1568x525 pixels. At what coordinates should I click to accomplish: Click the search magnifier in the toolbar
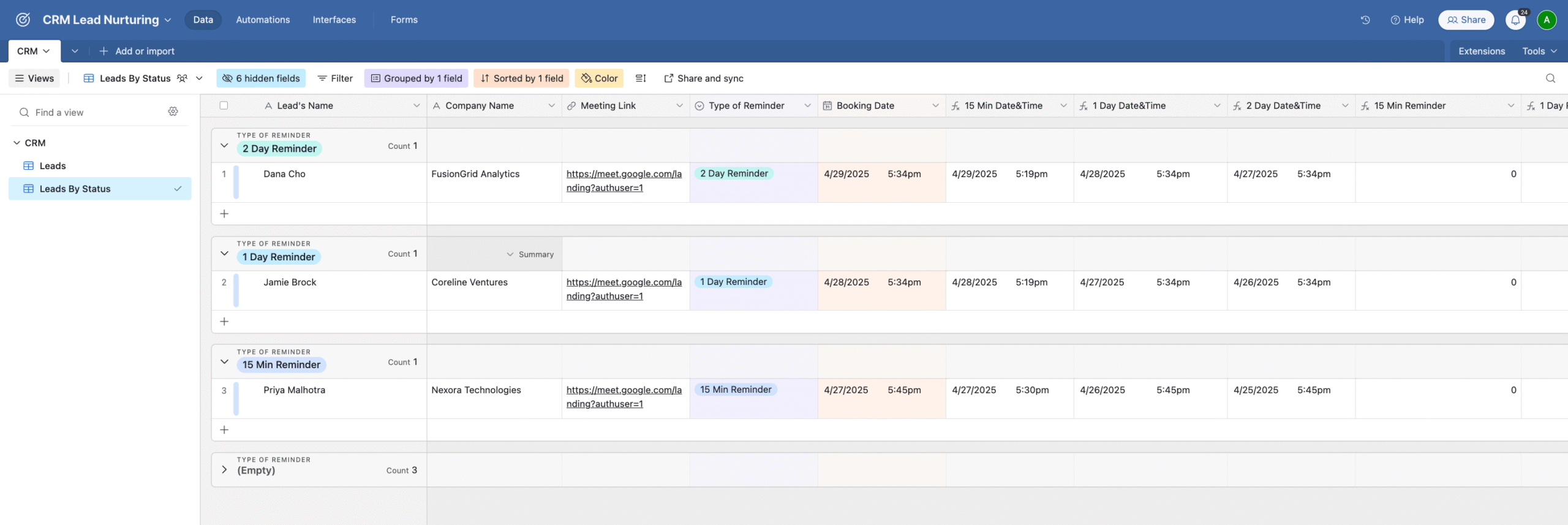pyautogui.click(x=1550, y=78)
